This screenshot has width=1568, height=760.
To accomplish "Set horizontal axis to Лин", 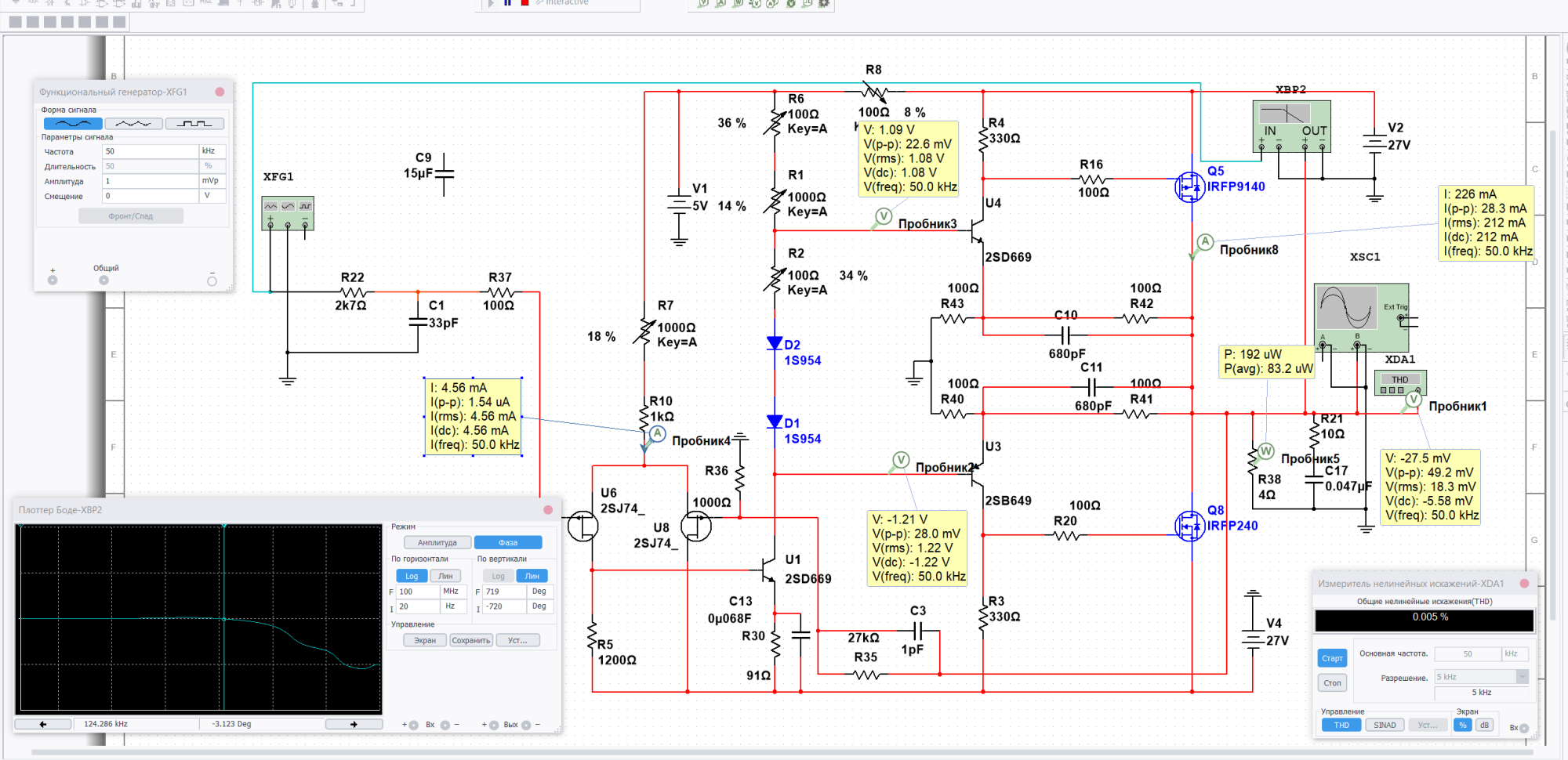I will click(x=445, y=576).
